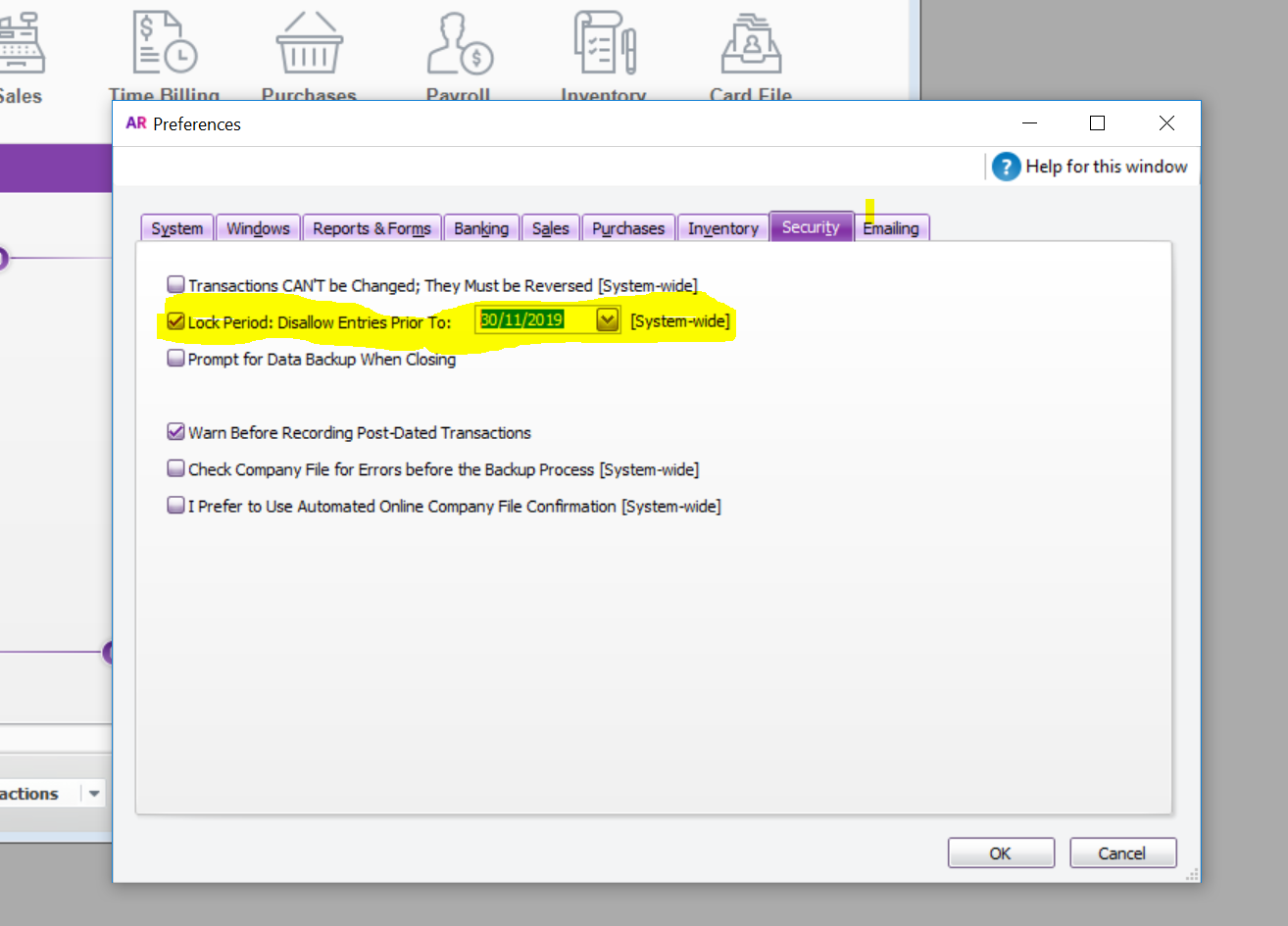Image resolution: width=1288 pixels, height=926 pixels.
Task: Open the Time Billing module icon
Action: [x=165, y=43]
